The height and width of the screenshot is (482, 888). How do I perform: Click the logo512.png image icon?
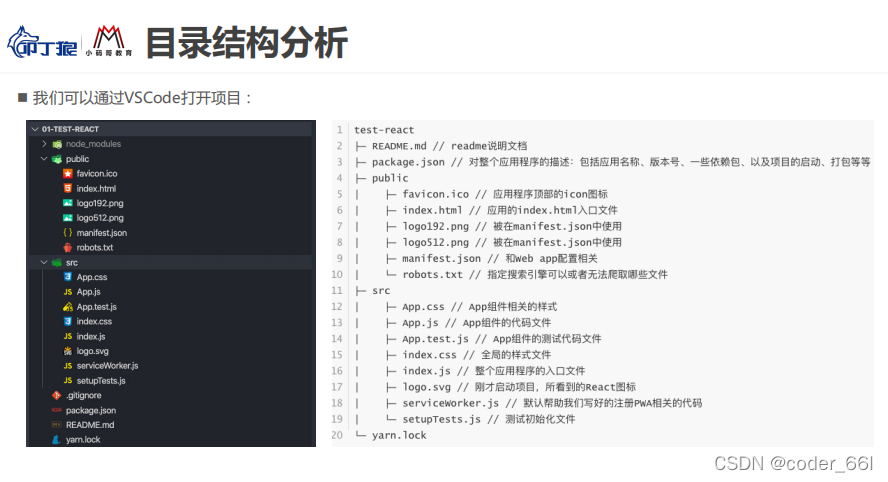pos(68,217)
